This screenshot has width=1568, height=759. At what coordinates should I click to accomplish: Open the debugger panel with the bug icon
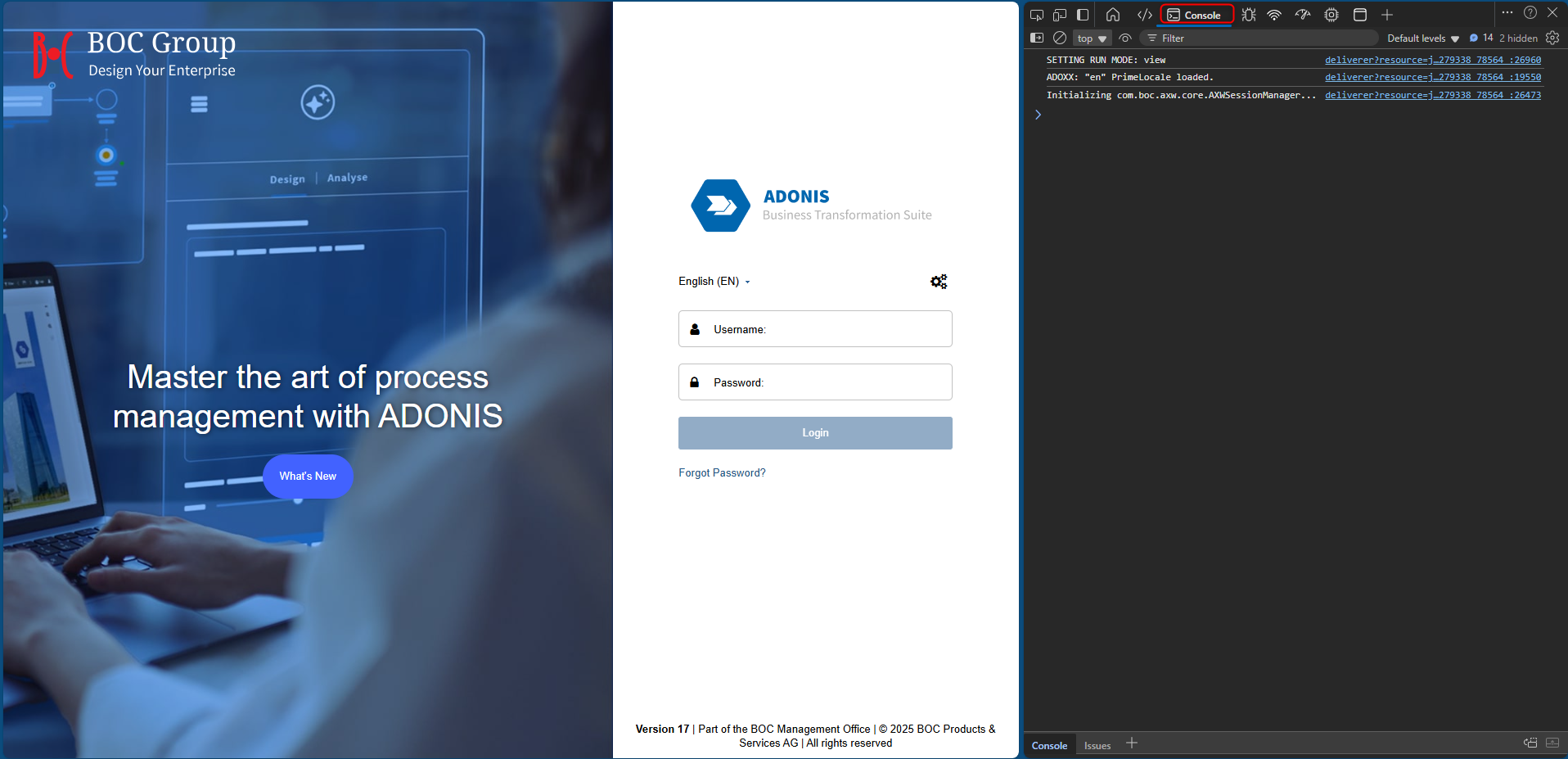coord(1247,14)
